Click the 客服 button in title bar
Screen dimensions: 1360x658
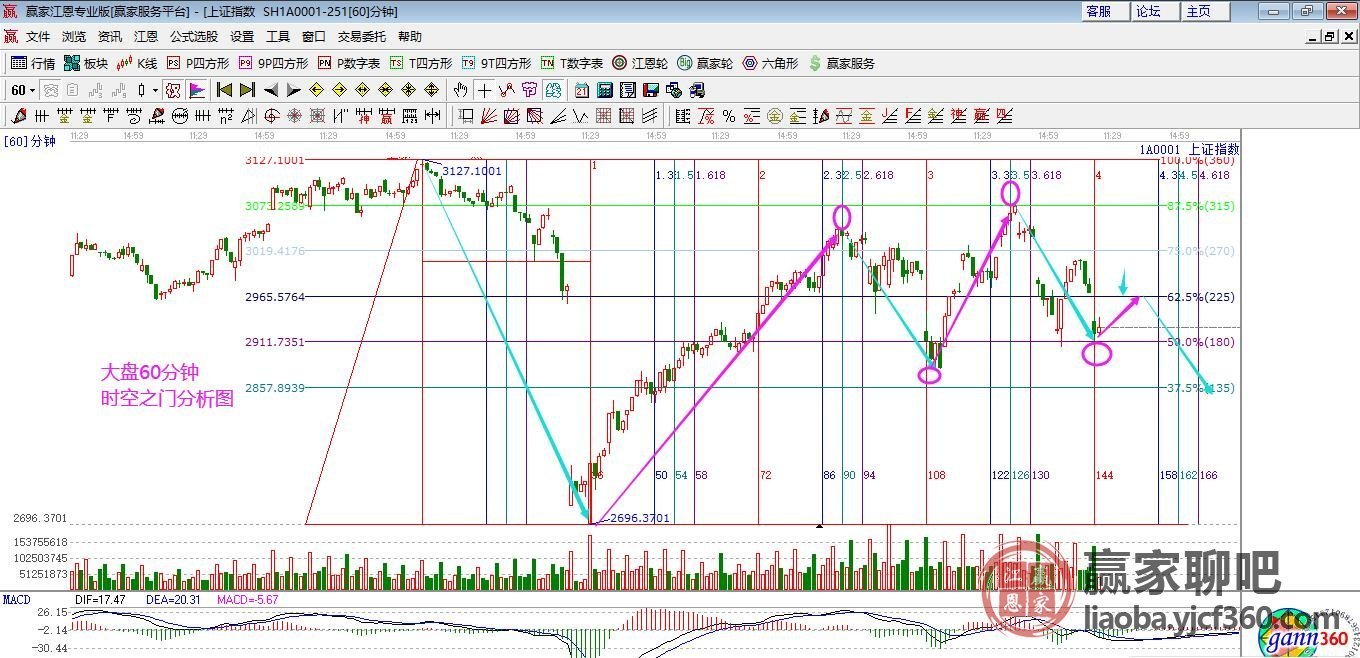click(x=1098, y=11)
